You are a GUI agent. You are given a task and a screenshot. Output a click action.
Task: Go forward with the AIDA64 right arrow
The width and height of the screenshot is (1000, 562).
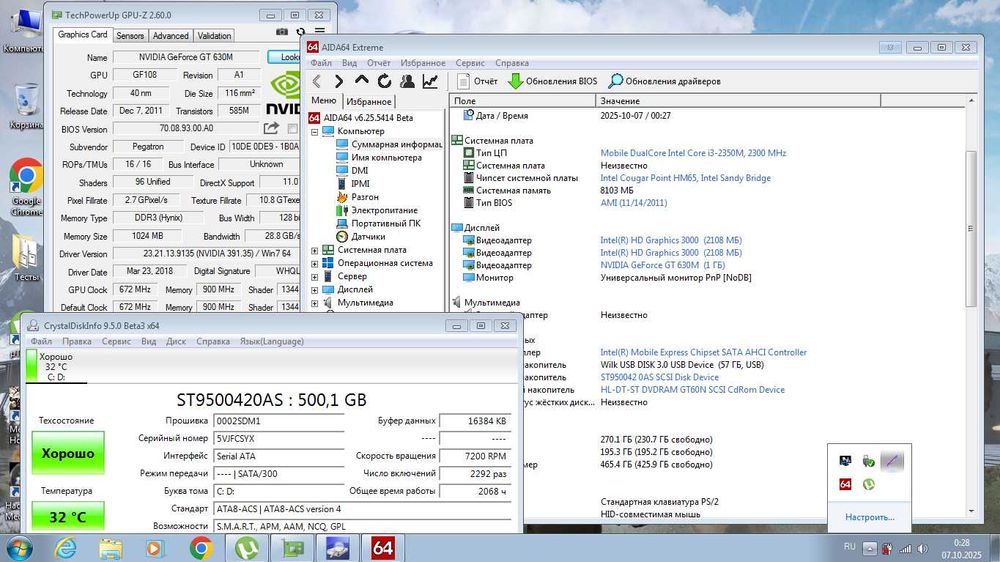[x=339, y=81]
